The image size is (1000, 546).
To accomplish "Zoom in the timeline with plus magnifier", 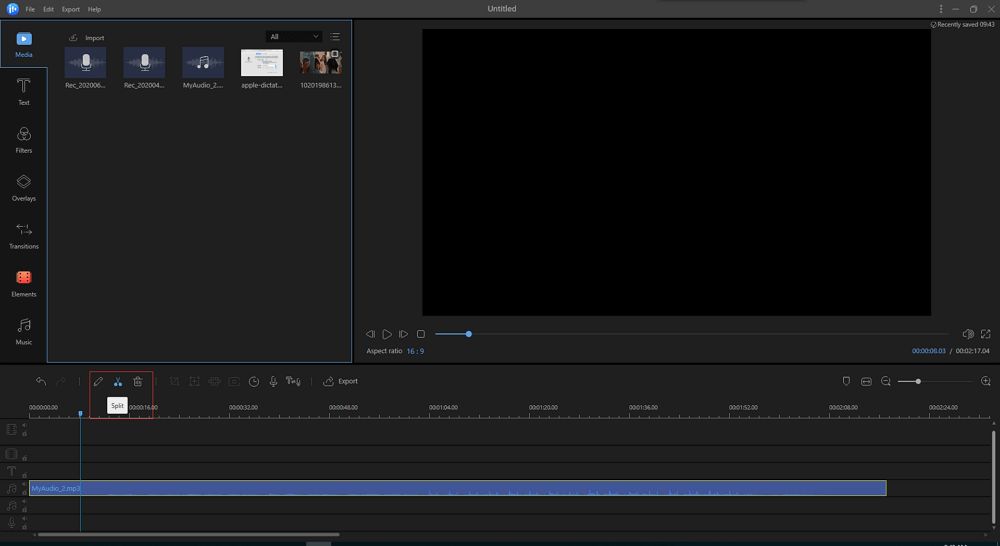I will click(x=985, y=381).
